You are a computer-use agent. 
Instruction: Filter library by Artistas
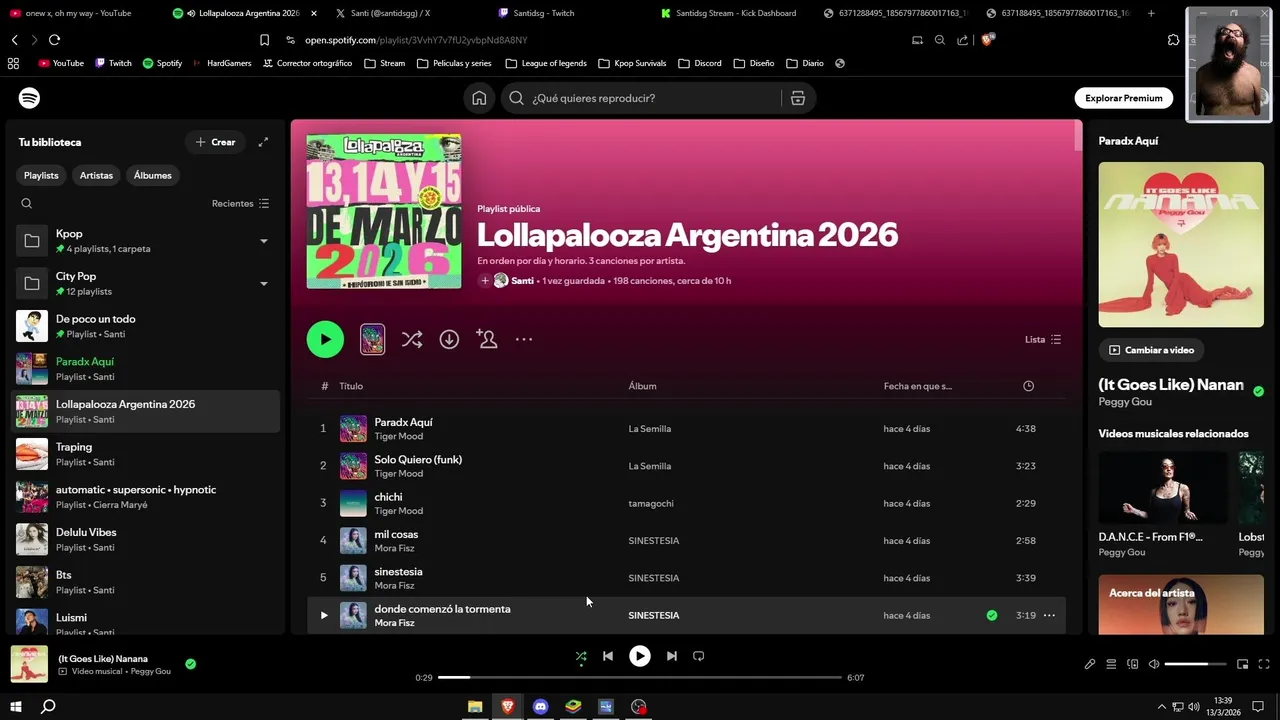(x=96, y=175)
